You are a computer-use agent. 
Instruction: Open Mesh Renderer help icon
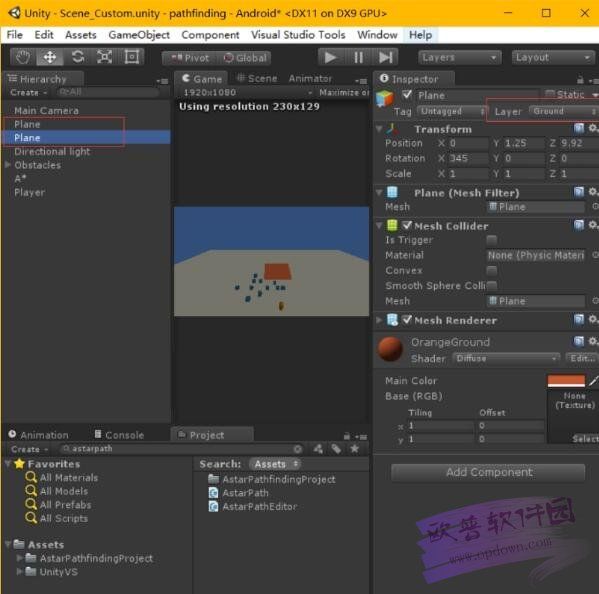pos(579,319)
